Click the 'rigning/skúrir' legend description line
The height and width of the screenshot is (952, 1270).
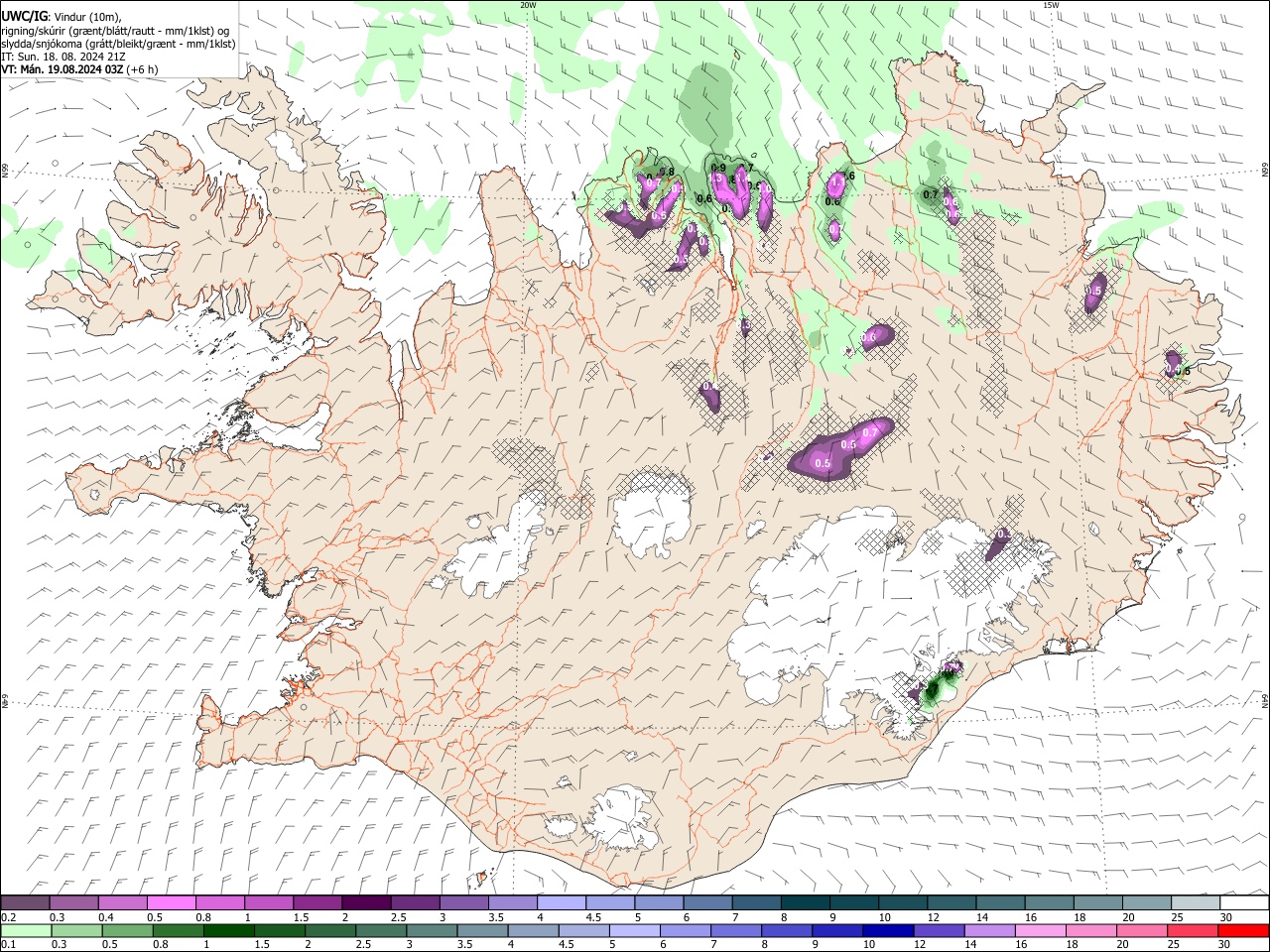[x=115, y=30]
